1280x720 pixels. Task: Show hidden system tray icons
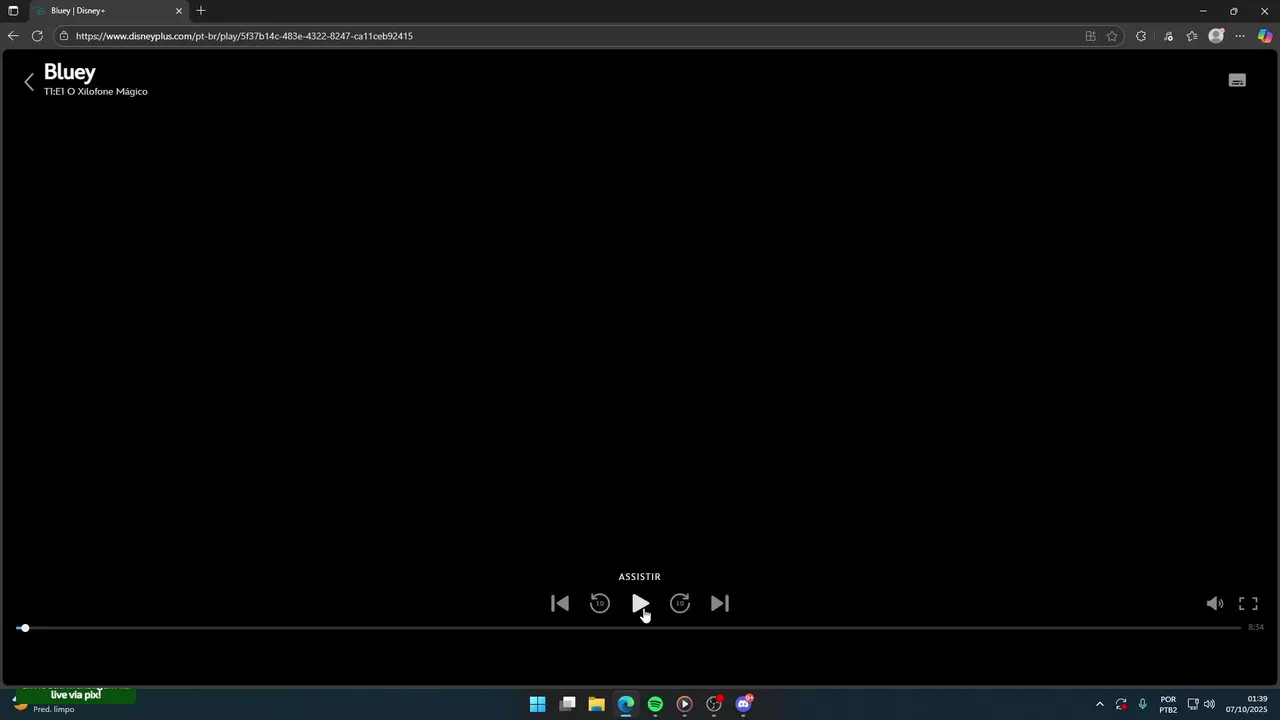1100,704
